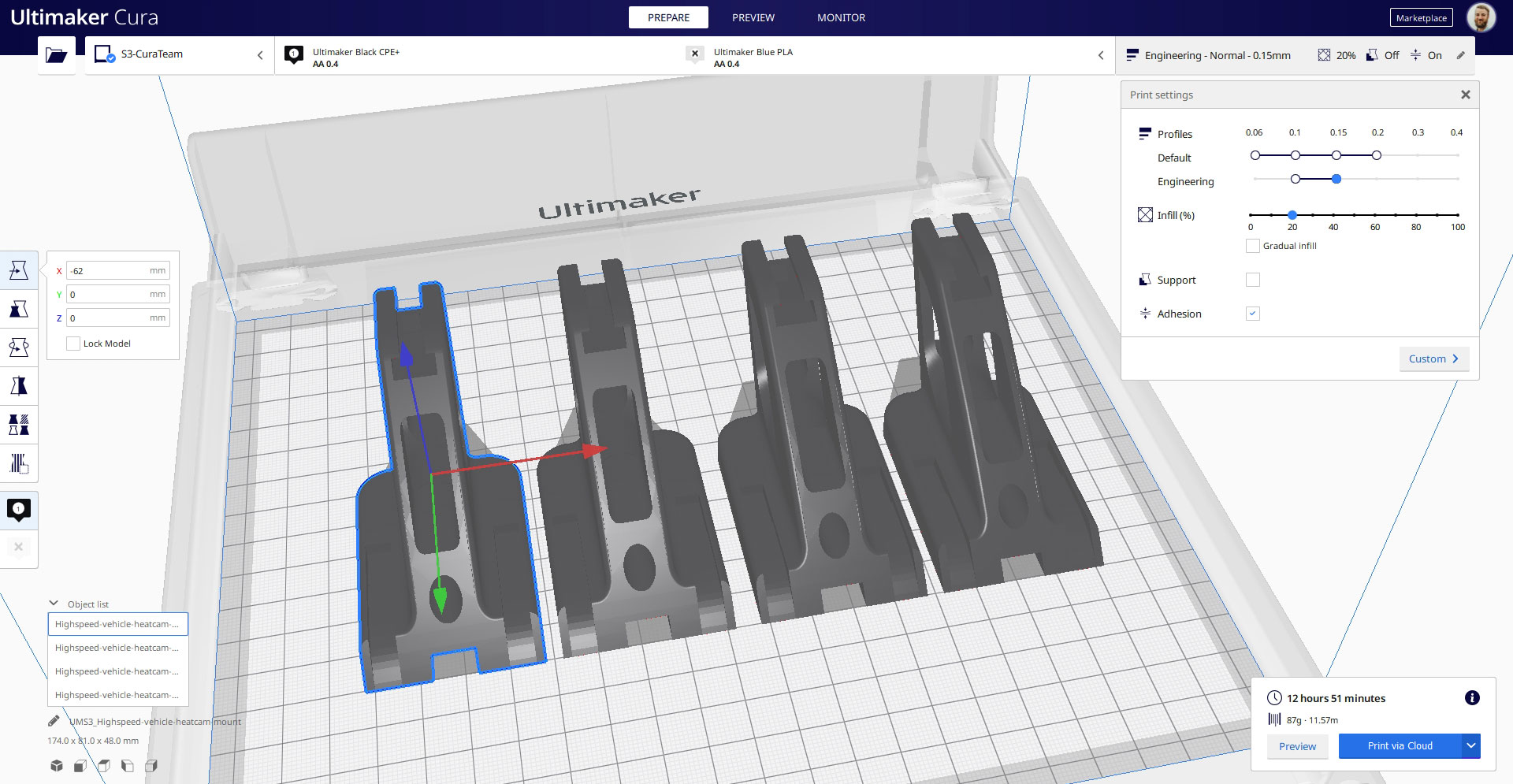Viewport: 1513px width, 784px height.
Task: Enable the Support checkbox
Action: pyautogui.click(x=1252, y=280)
